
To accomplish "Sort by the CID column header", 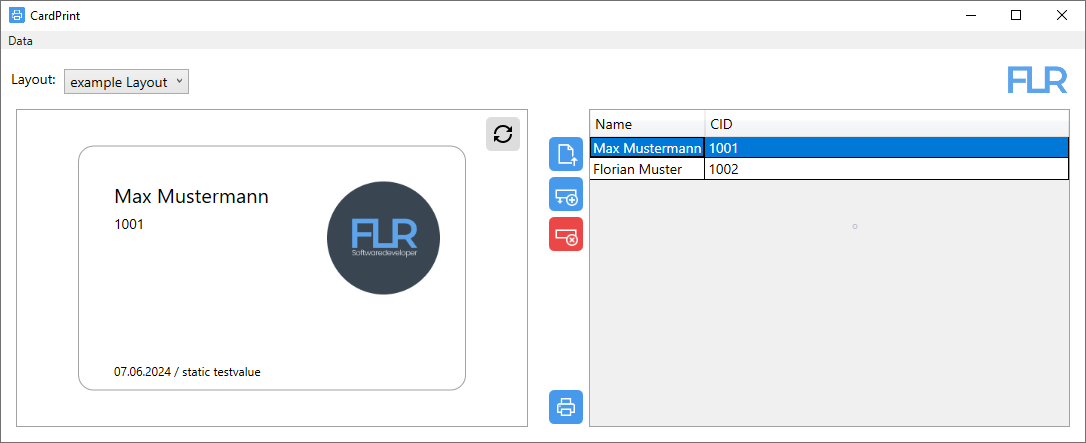I will (x=887, y=125).
